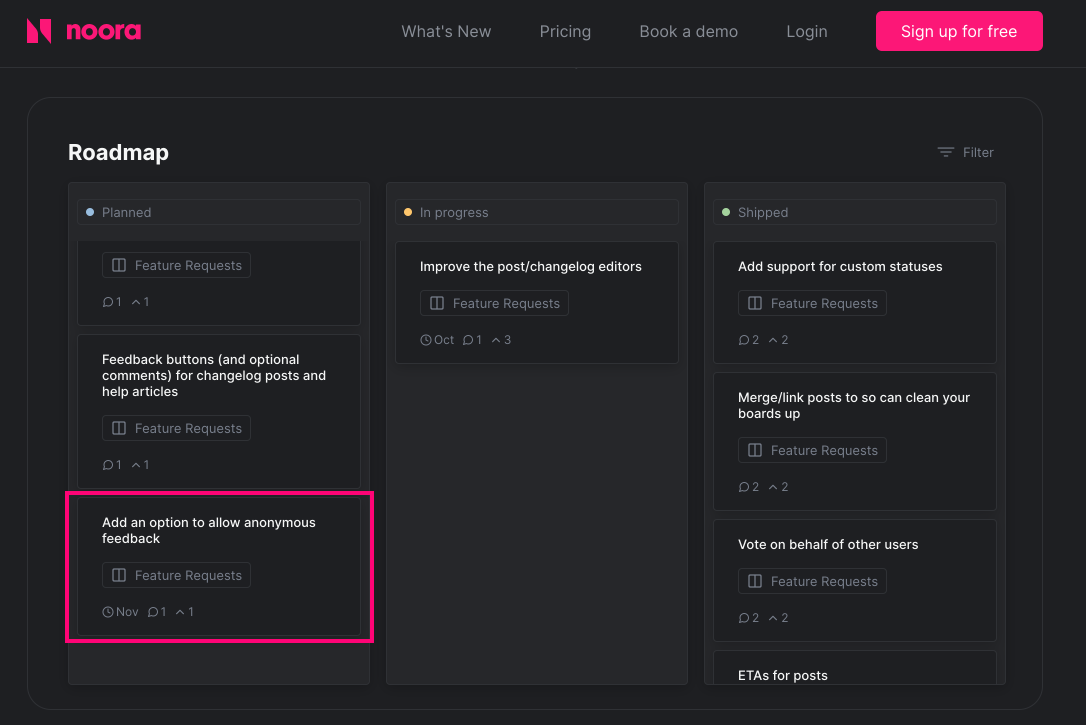Open Add support for custom statuses card
1086x725 pixels.
[855, 303]
